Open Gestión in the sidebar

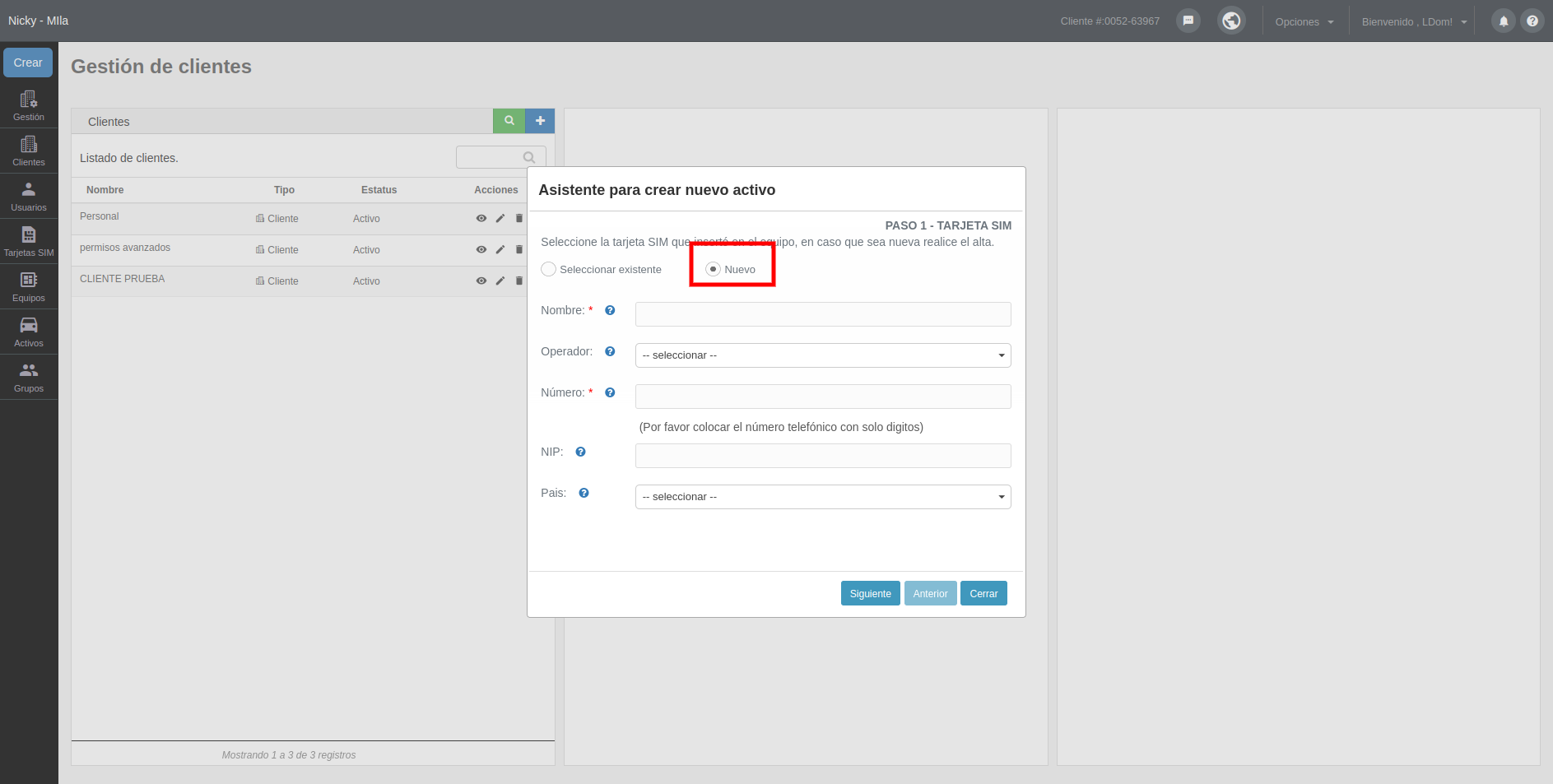(29, 106)
